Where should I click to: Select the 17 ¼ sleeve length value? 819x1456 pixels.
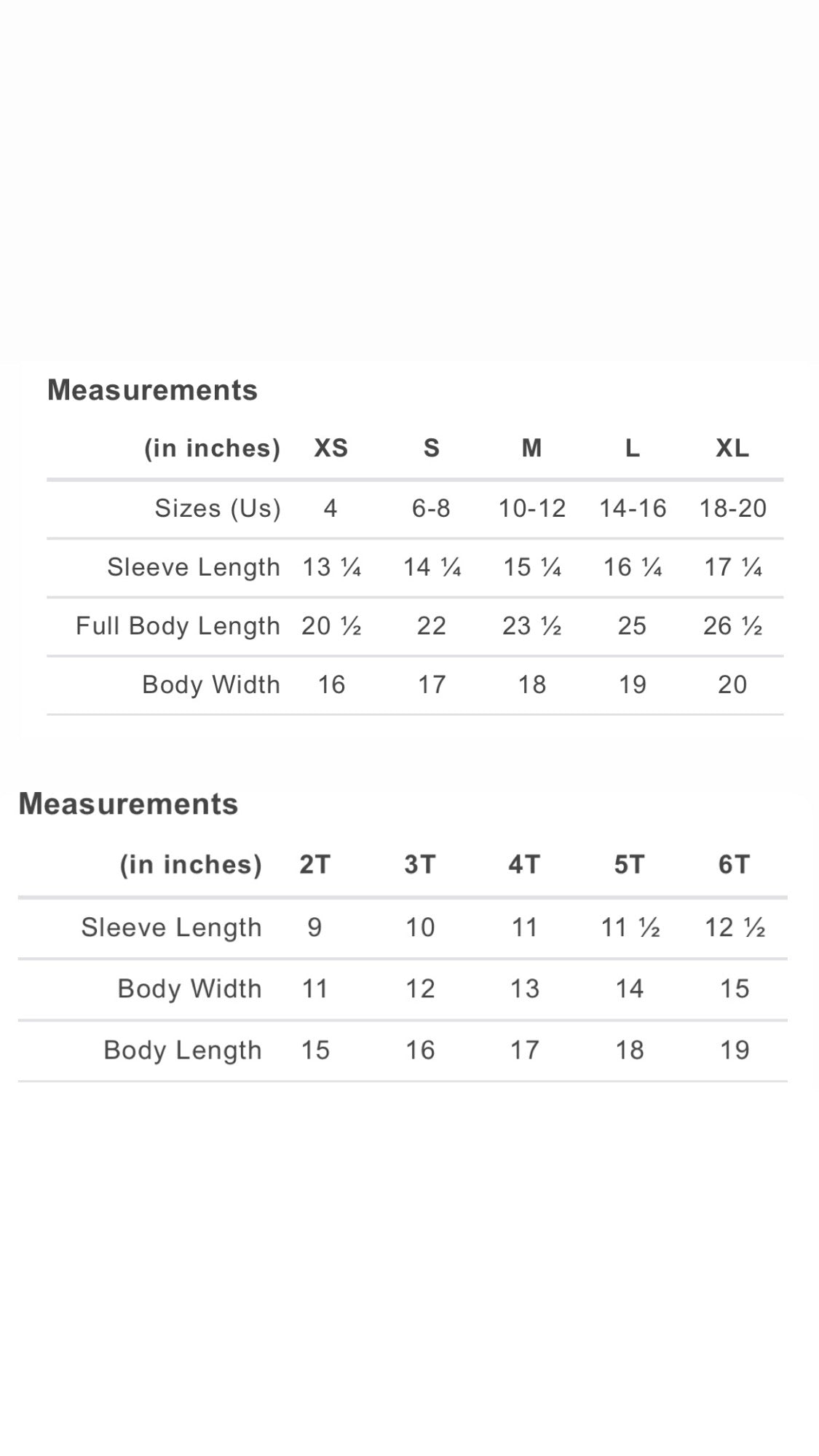(732, 567)
